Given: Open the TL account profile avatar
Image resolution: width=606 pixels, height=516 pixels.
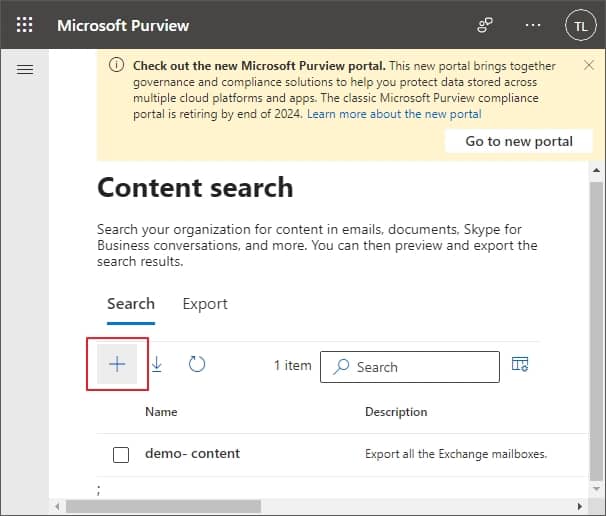Looking at the screenshot, I should click(x=580, y=26).
